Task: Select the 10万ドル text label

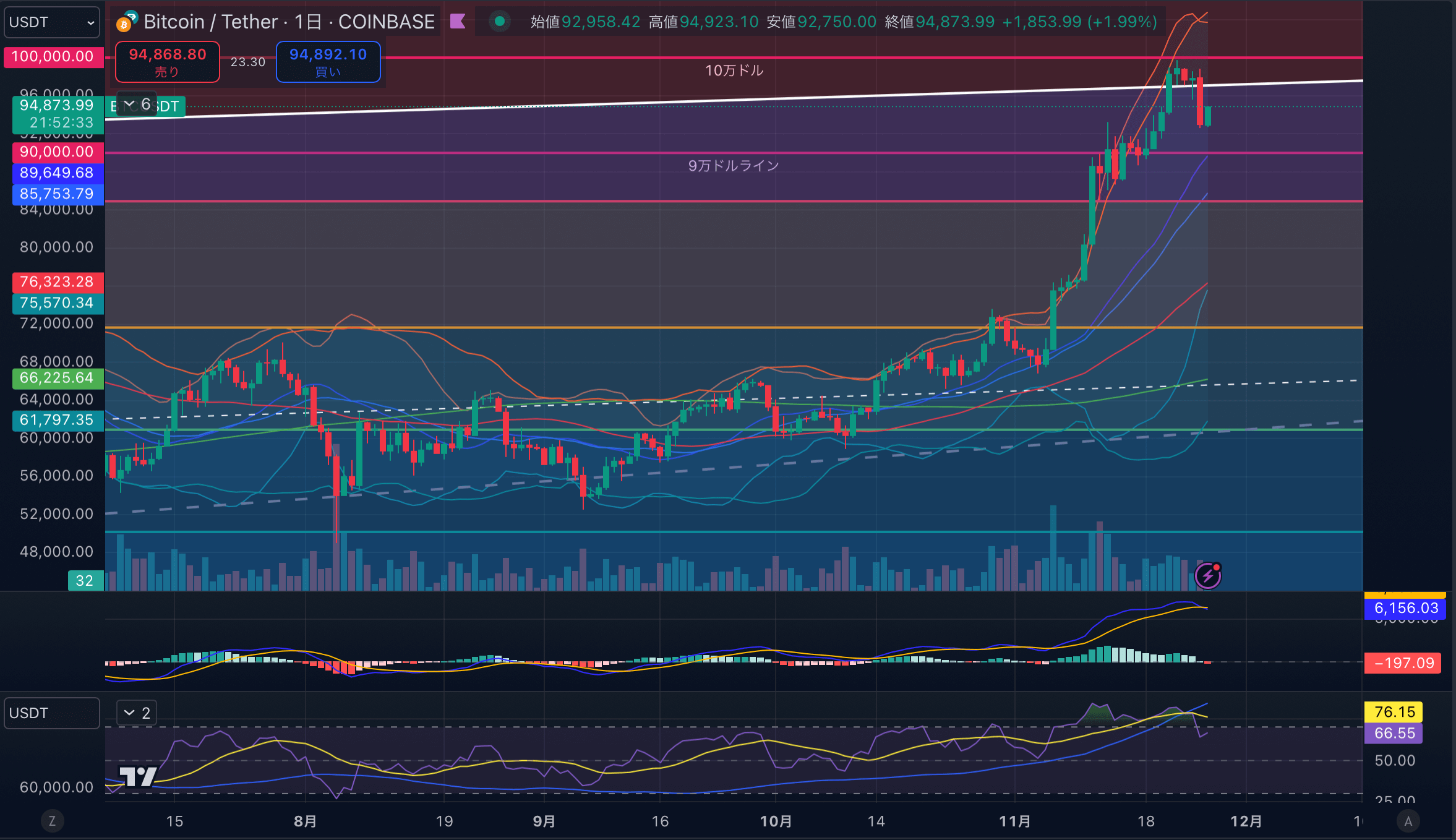Action: click(x=734, y=71)
